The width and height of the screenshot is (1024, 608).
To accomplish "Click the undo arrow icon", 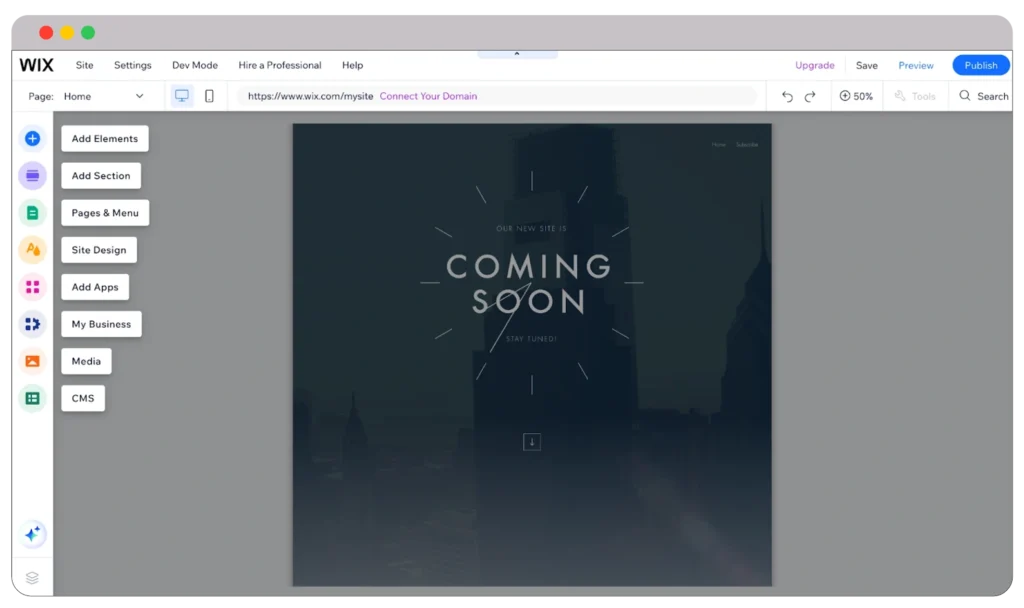I will 787,96.
